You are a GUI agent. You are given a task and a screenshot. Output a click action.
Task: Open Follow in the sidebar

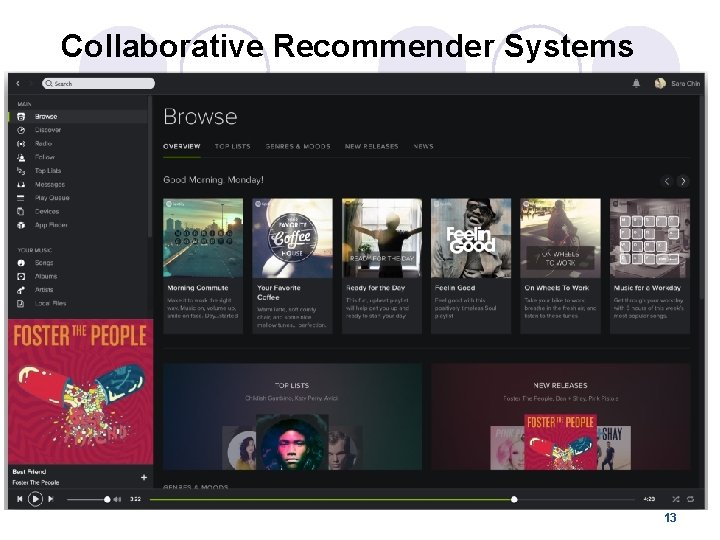pos(45,157)
